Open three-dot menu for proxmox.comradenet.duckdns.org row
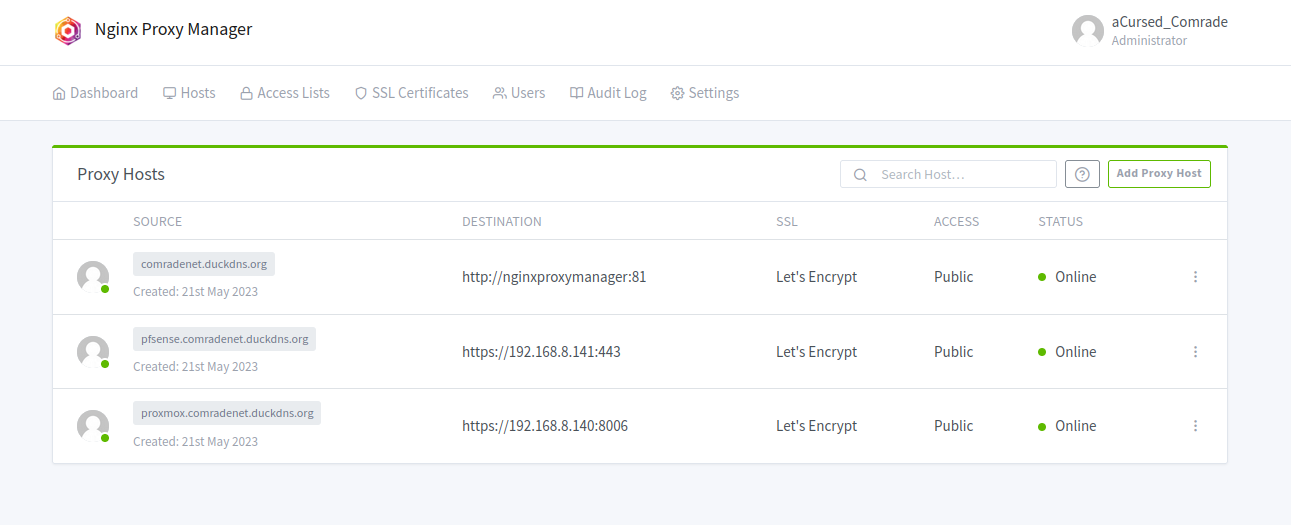Image resolution: width=1291 pixels, height=525 pixels. coord(1195,426)
